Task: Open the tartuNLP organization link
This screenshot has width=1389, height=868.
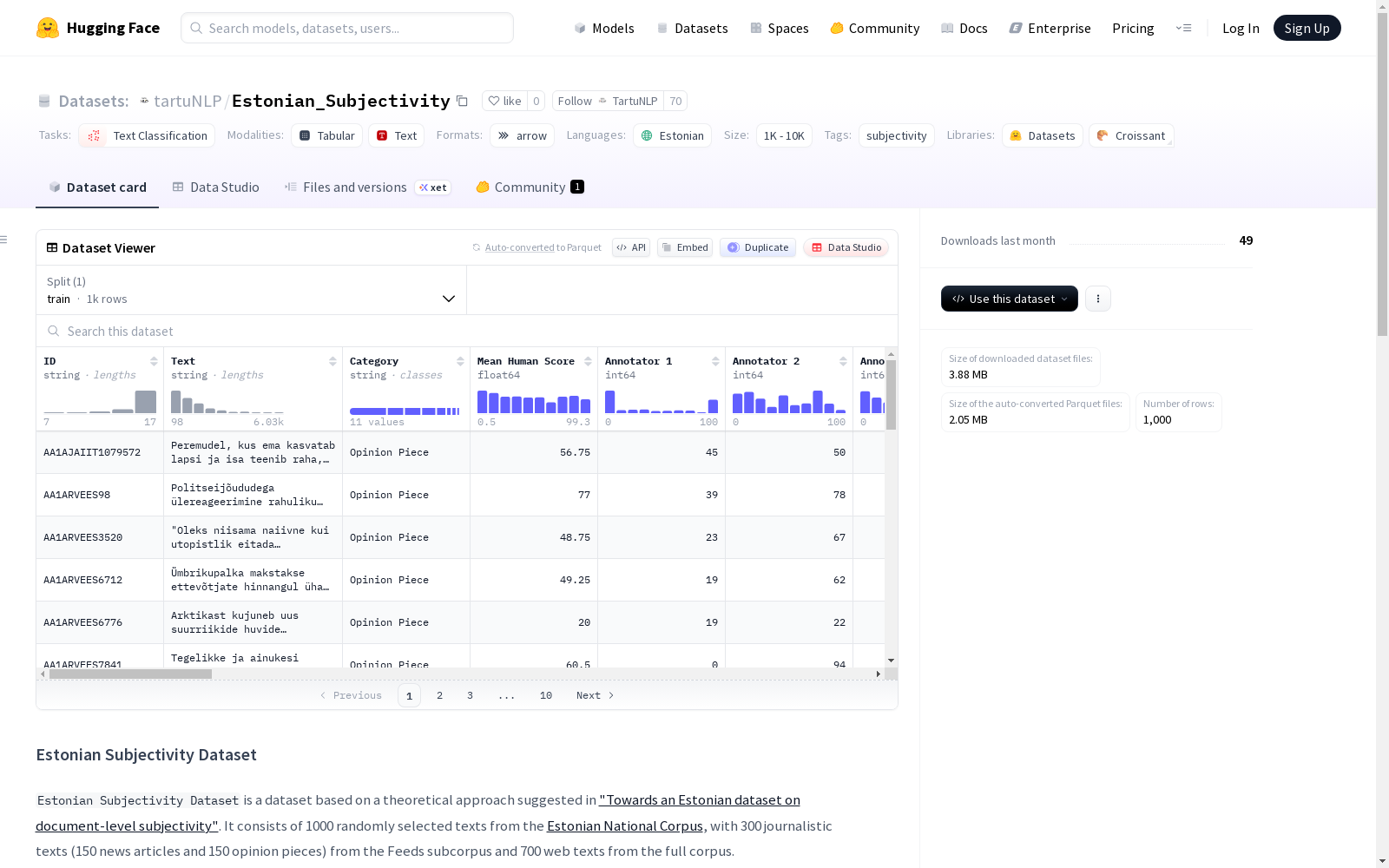Action: pos(188,102)
